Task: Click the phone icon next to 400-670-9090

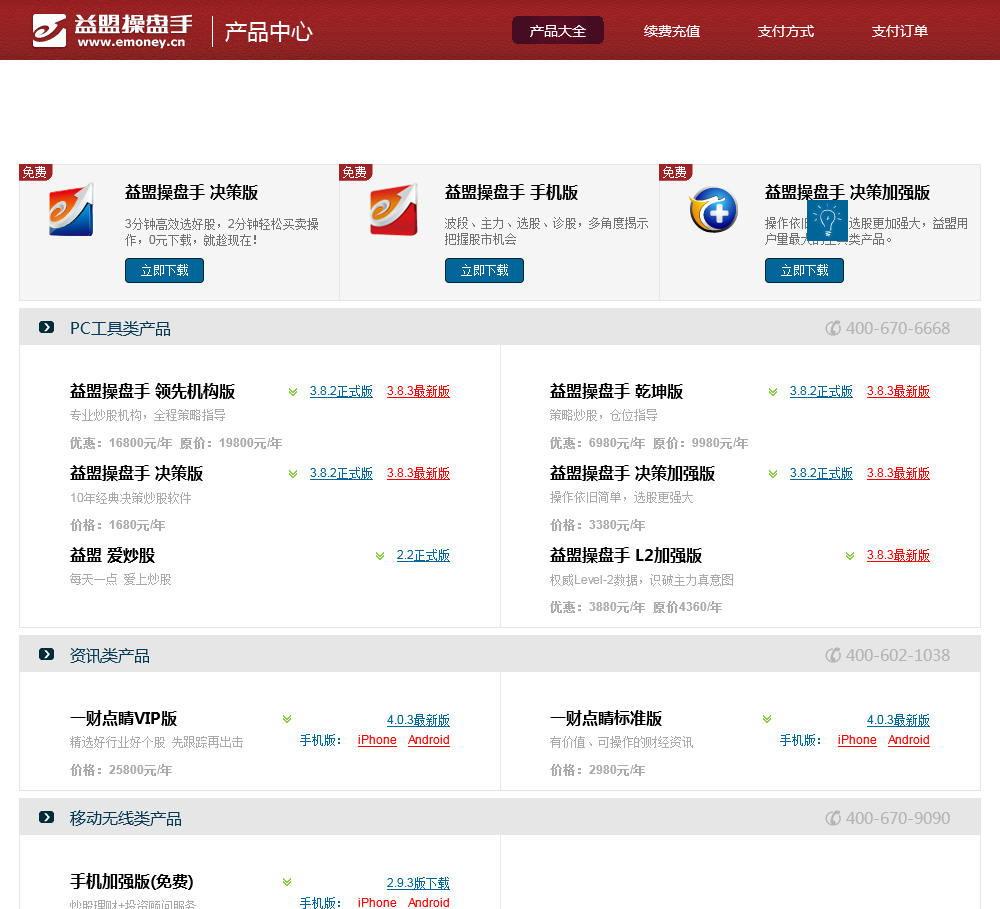Action: click(x=833, y=818)
